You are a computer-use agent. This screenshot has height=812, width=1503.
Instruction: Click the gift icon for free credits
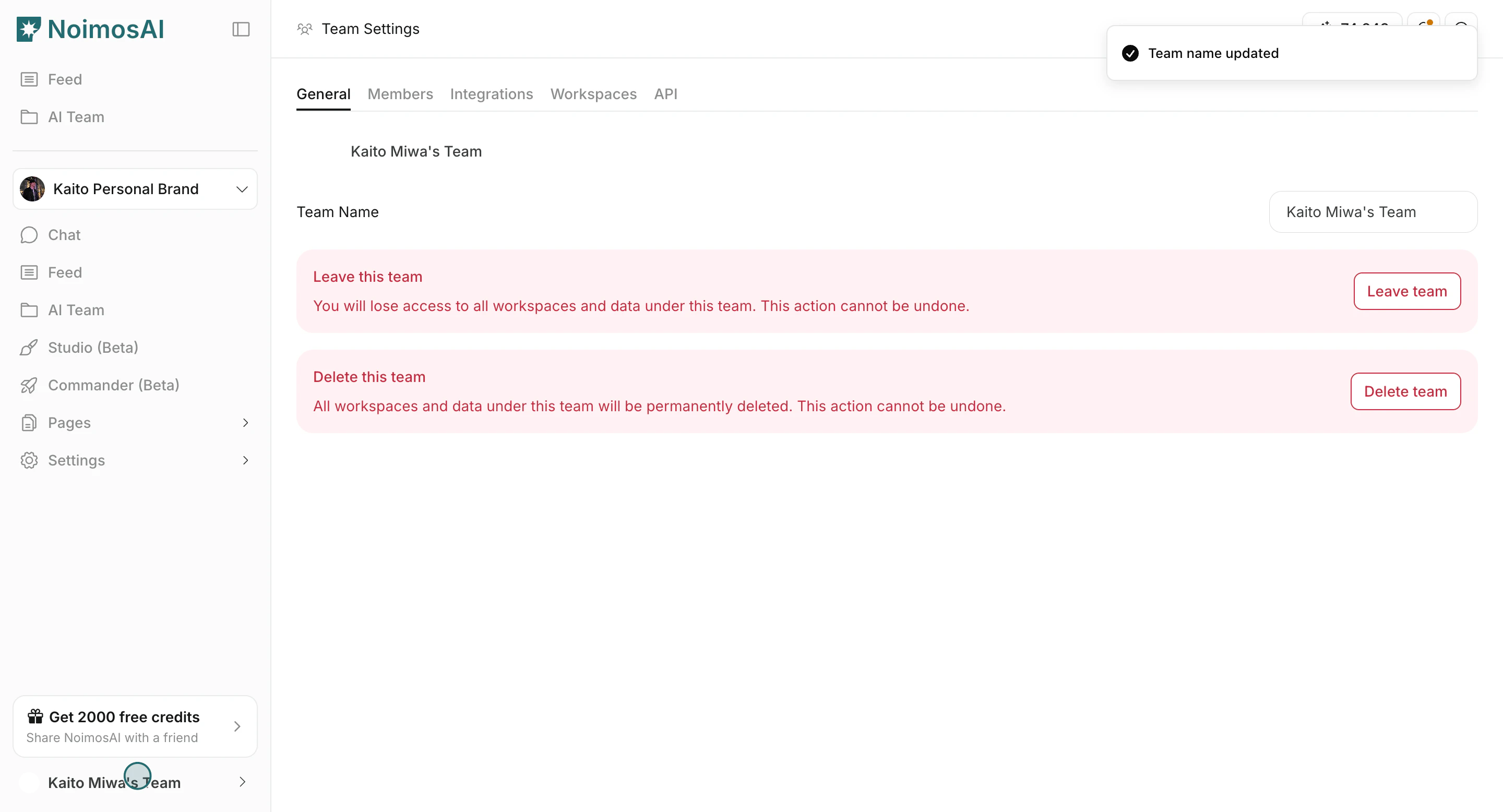click(x=35, y=717)
